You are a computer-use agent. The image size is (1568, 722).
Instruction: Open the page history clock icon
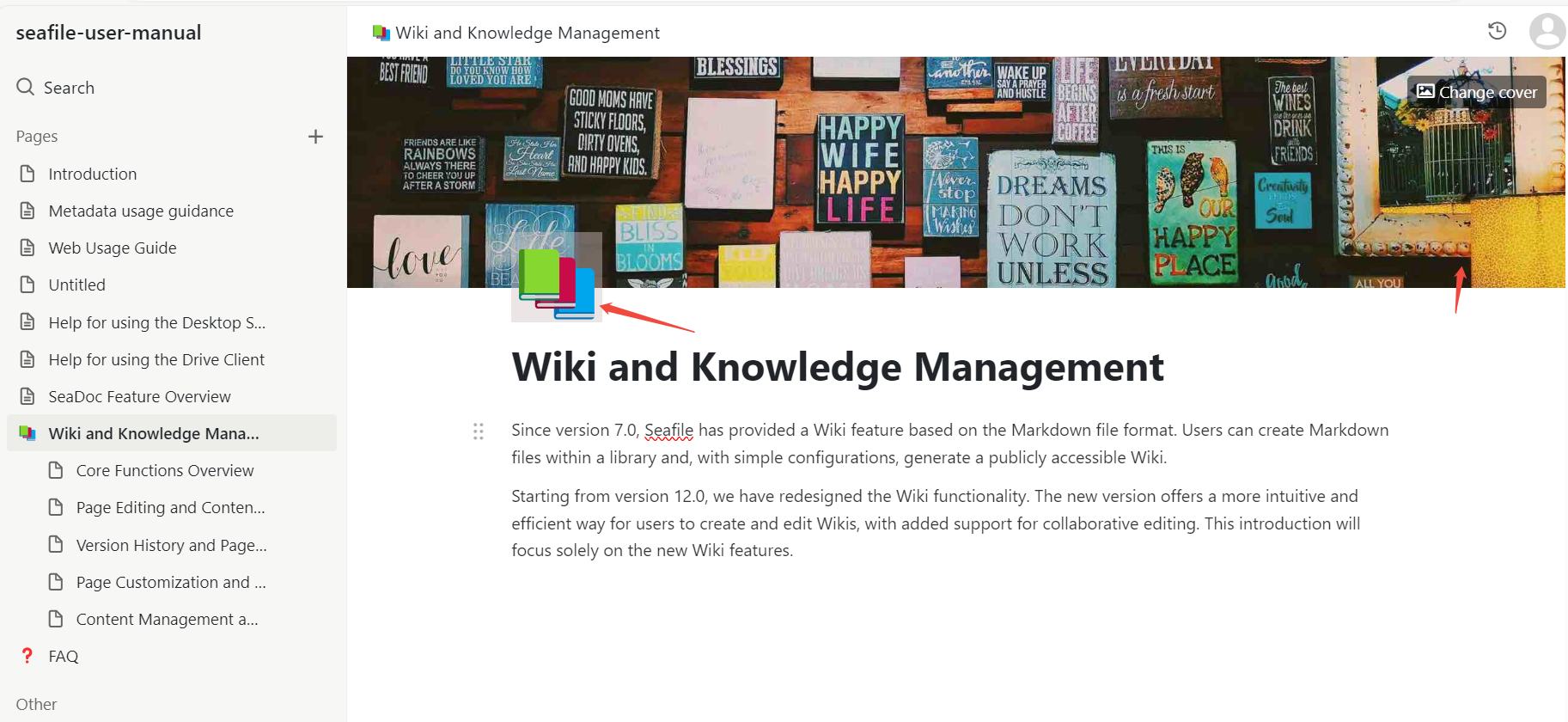click(1497, 31)
